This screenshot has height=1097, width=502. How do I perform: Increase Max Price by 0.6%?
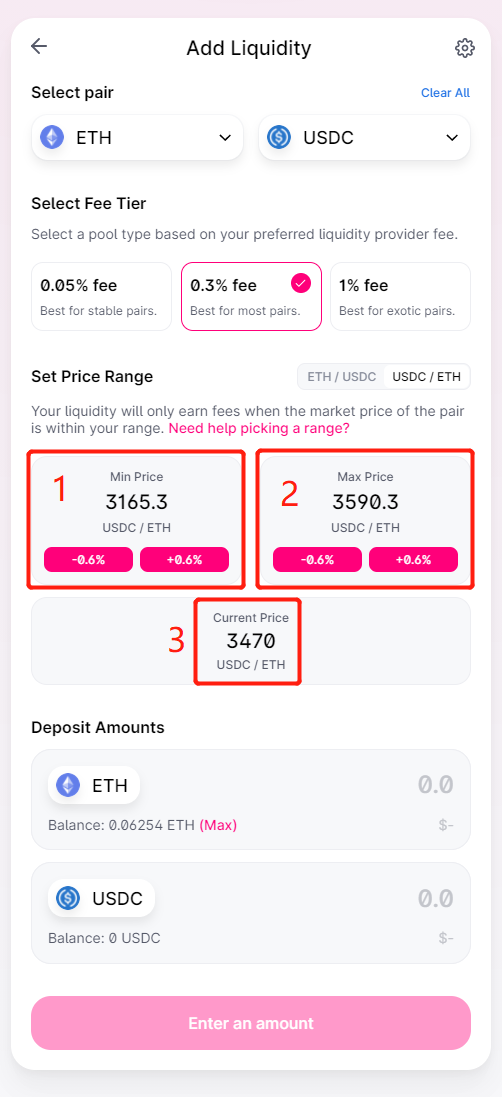[413, 560]
